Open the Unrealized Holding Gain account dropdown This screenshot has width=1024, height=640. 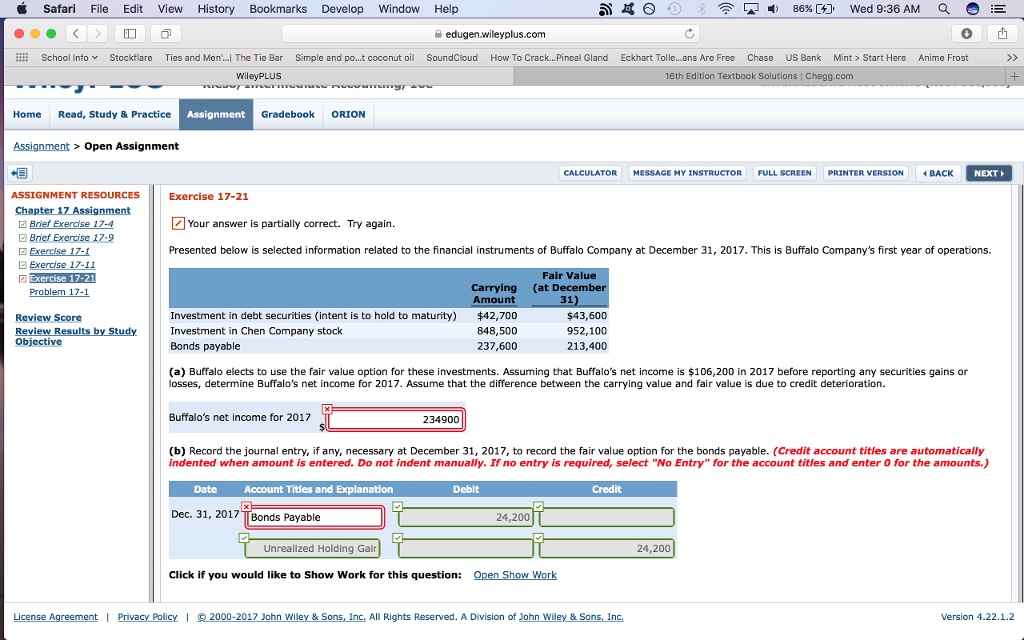(x=314, y=548)
